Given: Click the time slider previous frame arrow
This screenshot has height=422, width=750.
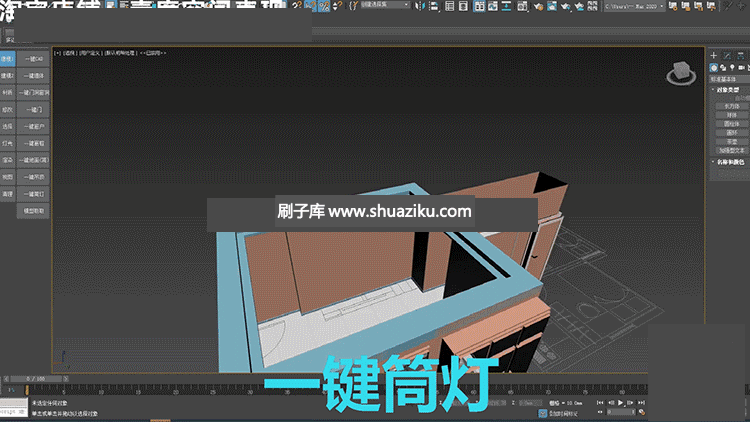Looking at the screenshot, I should [6, 378].
